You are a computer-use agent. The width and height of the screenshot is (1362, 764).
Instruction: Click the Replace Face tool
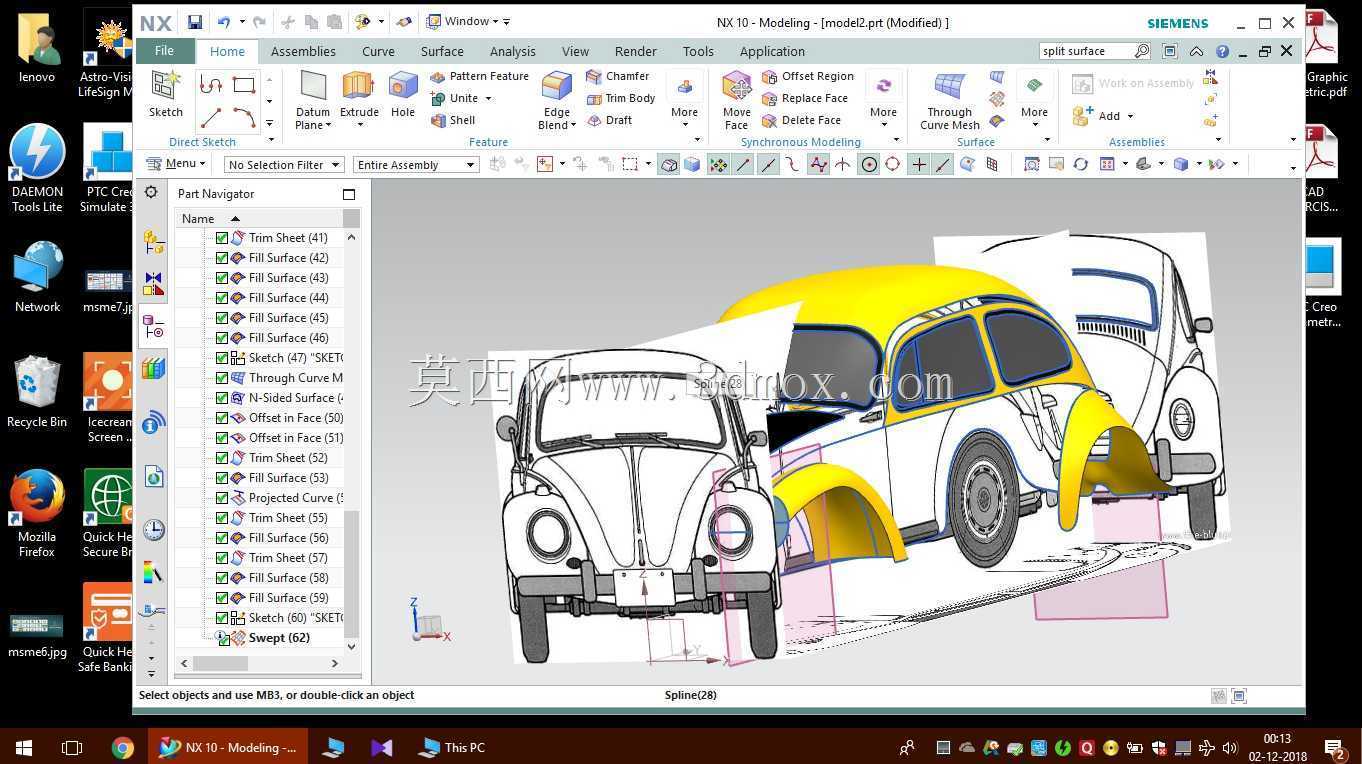click(x=805, y=98)
